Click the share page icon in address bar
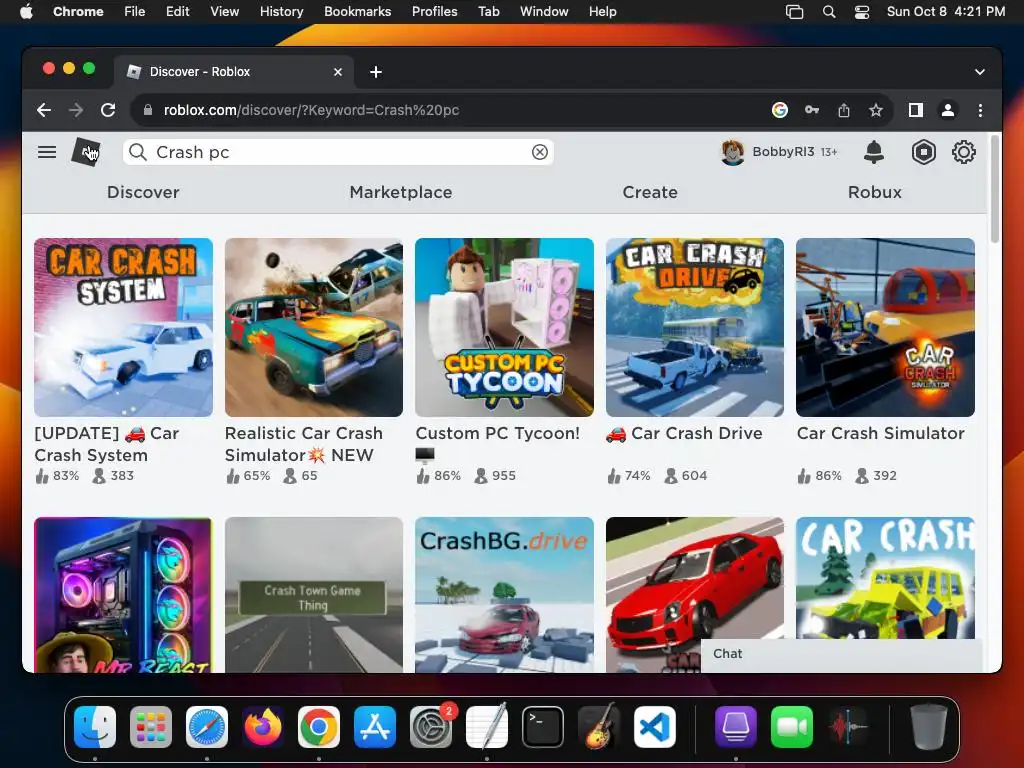 tap(844, 110)
